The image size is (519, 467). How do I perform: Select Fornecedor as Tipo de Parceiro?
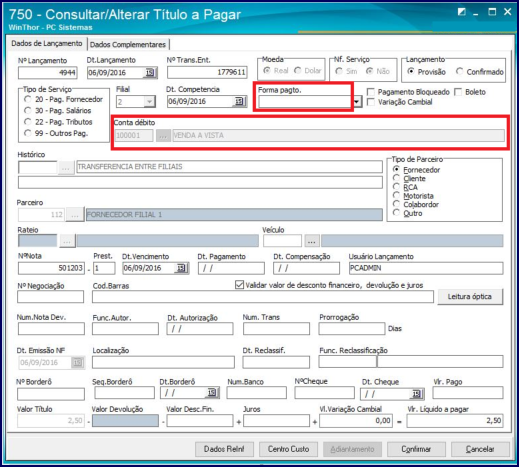[396, 170]
